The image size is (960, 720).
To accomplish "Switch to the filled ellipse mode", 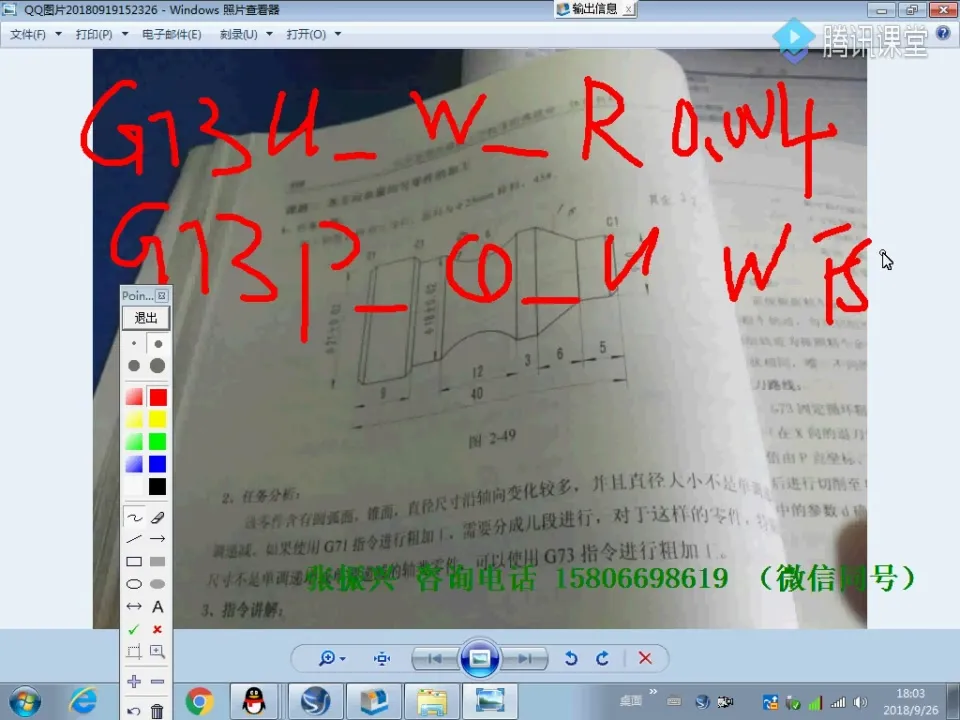I will 159,582.
